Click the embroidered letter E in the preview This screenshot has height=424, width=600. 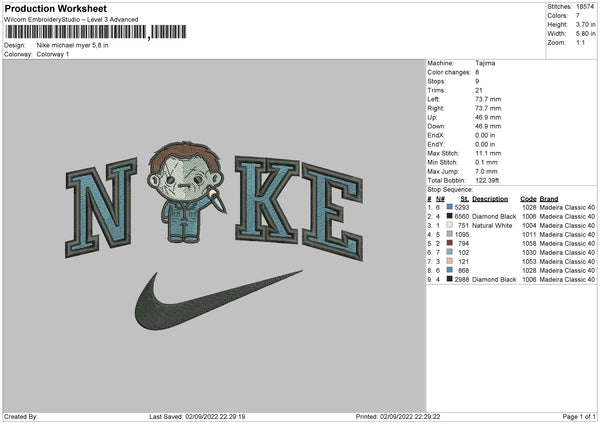point(332,212)
